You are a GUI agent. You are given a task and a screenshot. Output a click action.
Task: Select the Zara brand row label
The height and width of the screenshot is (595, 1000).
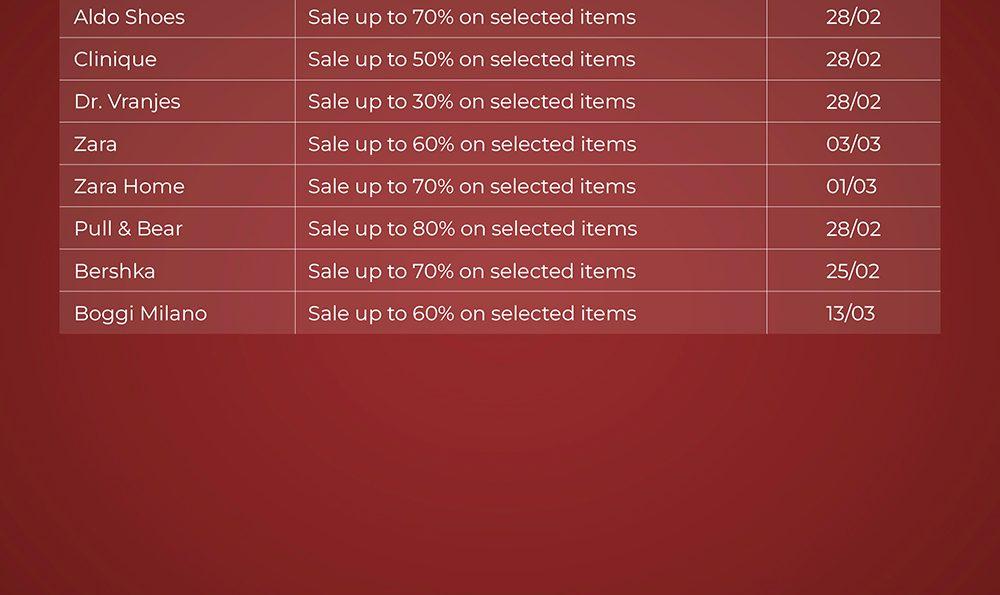[x=95, y=144]
